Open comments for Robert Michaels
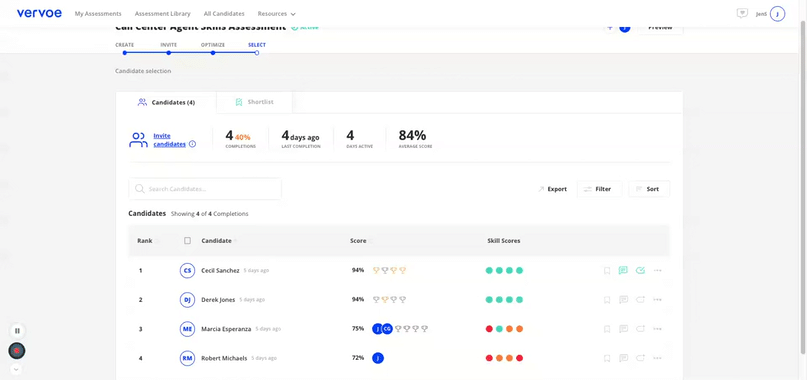Viewport: 807px width, 380px height. pyautogui.click(x=623, y=358)
